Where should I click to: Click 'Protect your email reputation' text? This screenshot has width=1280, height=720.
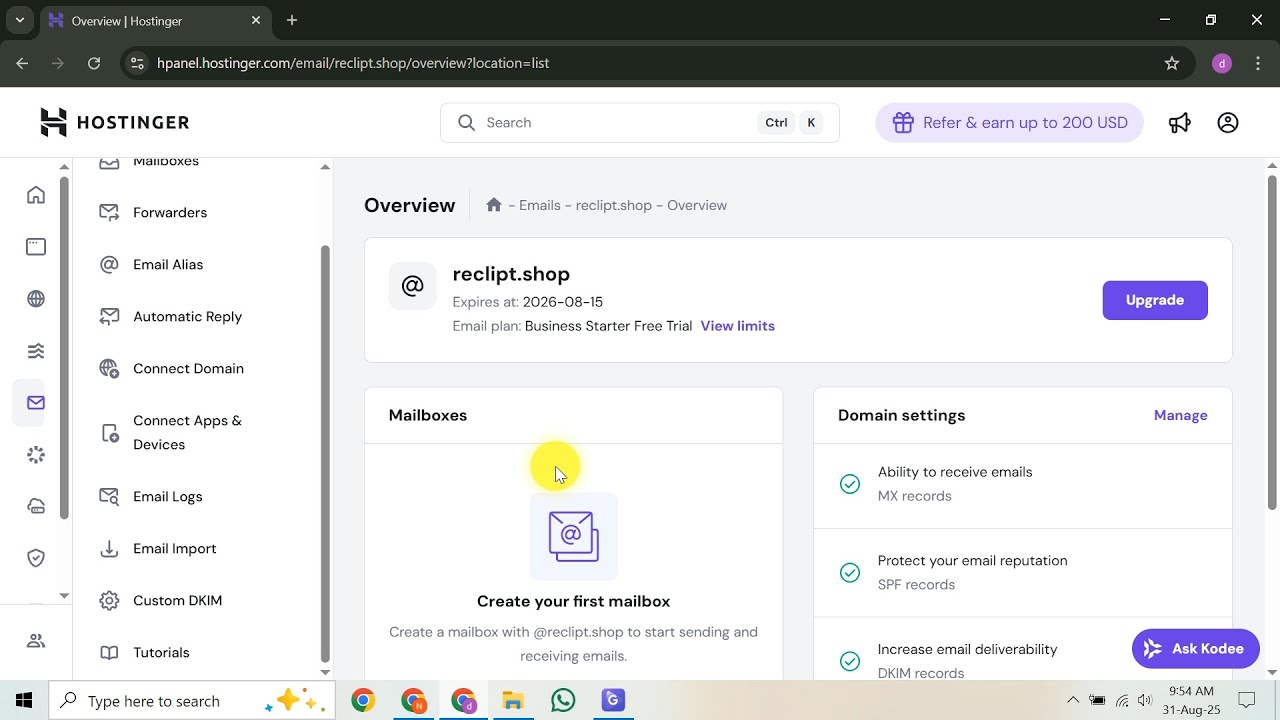coord(973,561)
